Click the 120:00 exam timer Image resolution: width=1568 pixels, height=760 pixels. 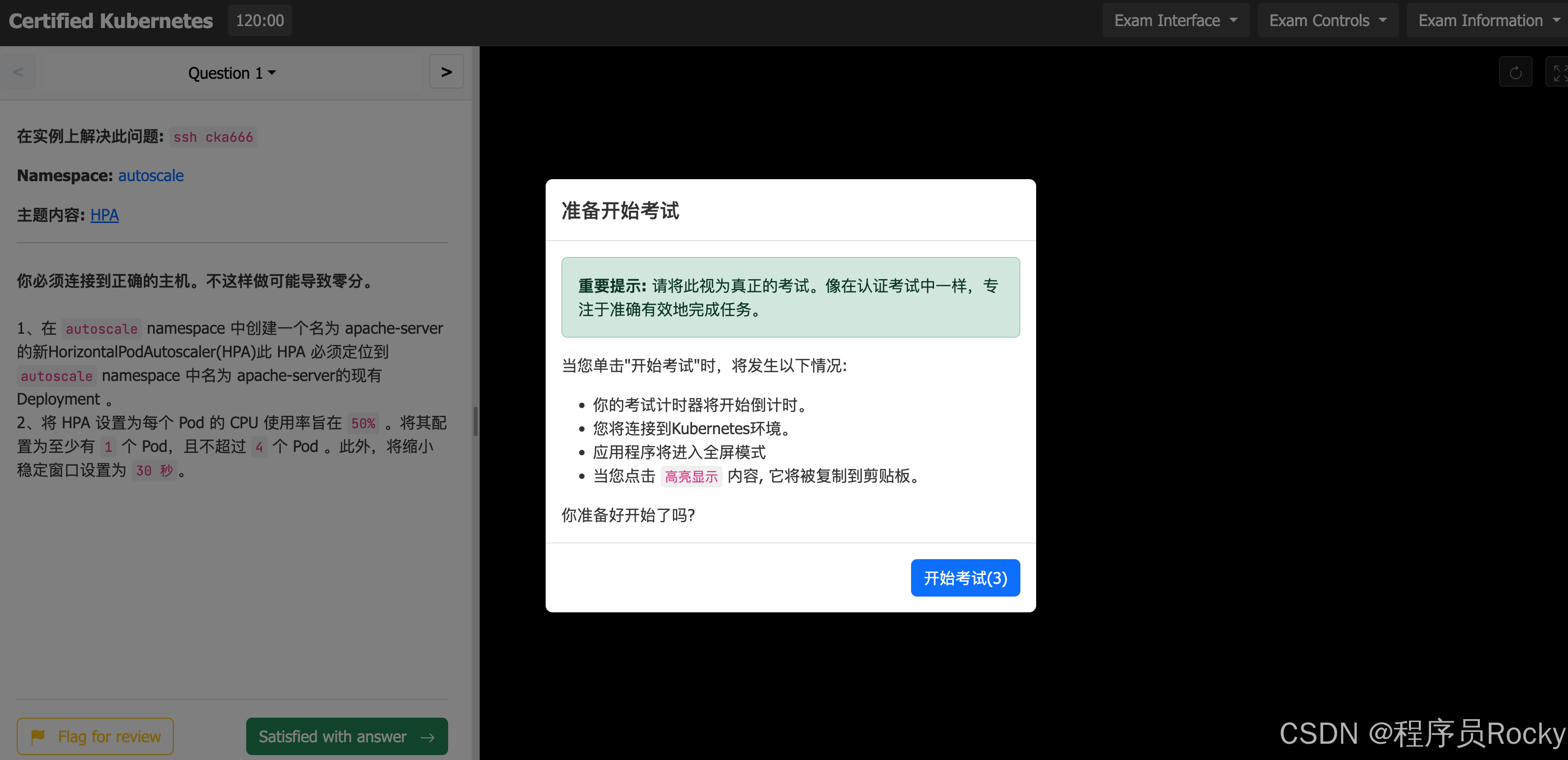tap(260, 21)
